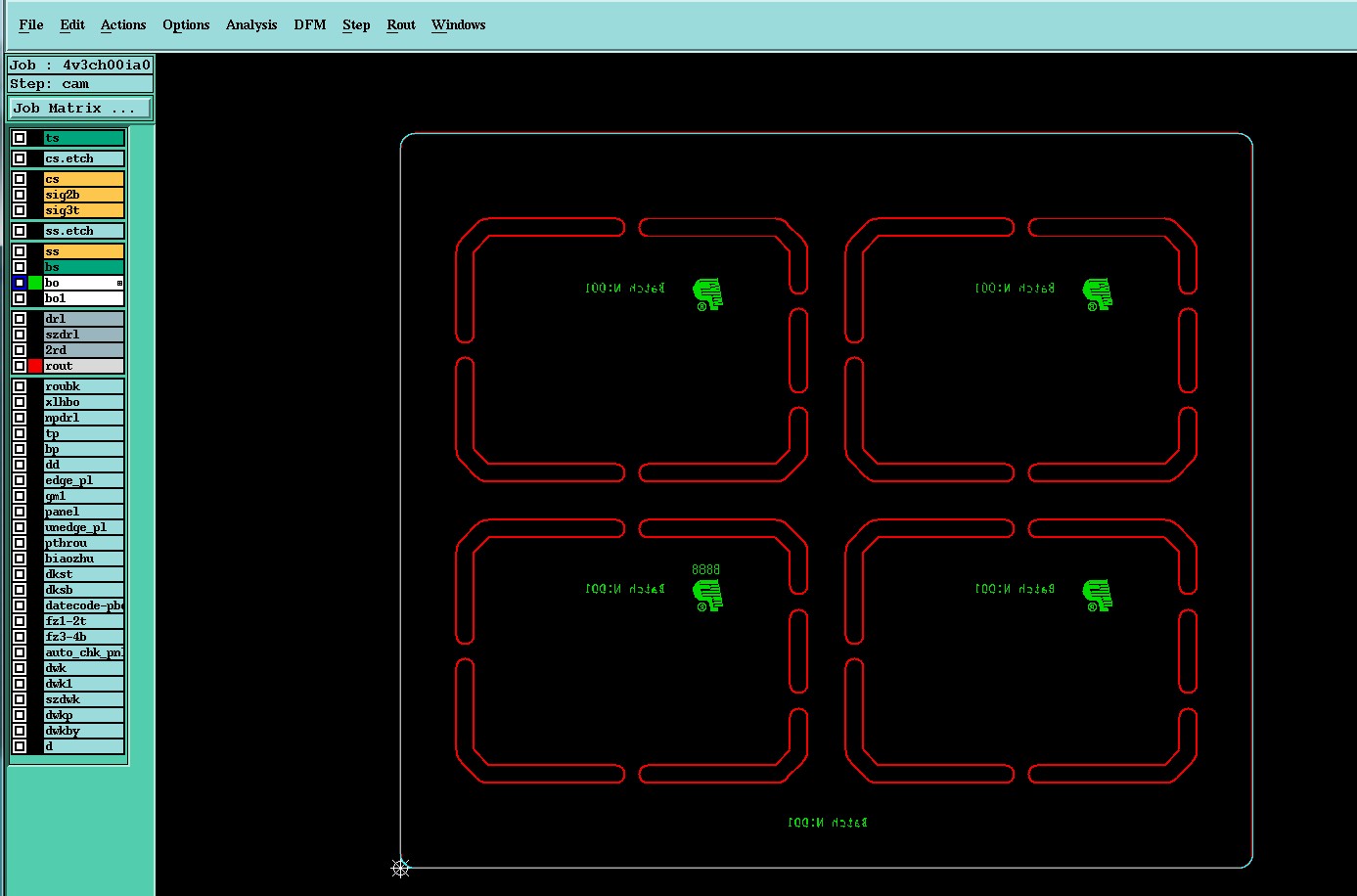The height and width of the screenshot is (896, 1357).
Task: Toggle the biaozhu layer checkbox
Action: click(20, 559)
